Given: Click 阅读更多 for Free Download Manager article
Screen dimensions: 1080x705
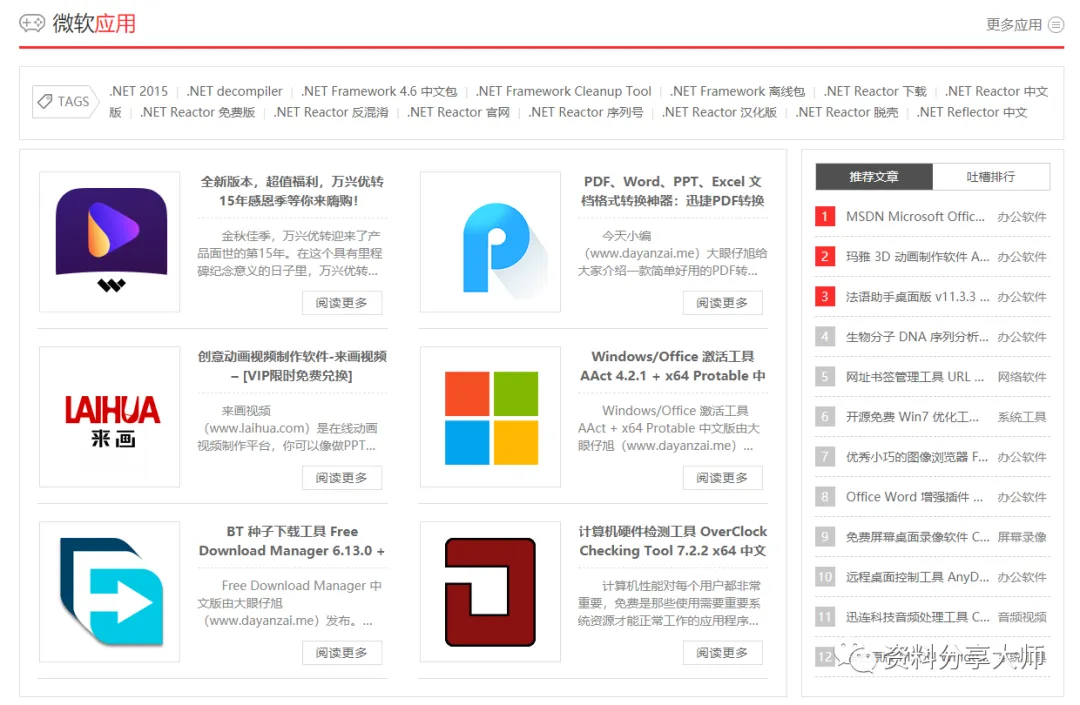Looking at the screenshot, I should pyautogui.click(x=342, y=653).
